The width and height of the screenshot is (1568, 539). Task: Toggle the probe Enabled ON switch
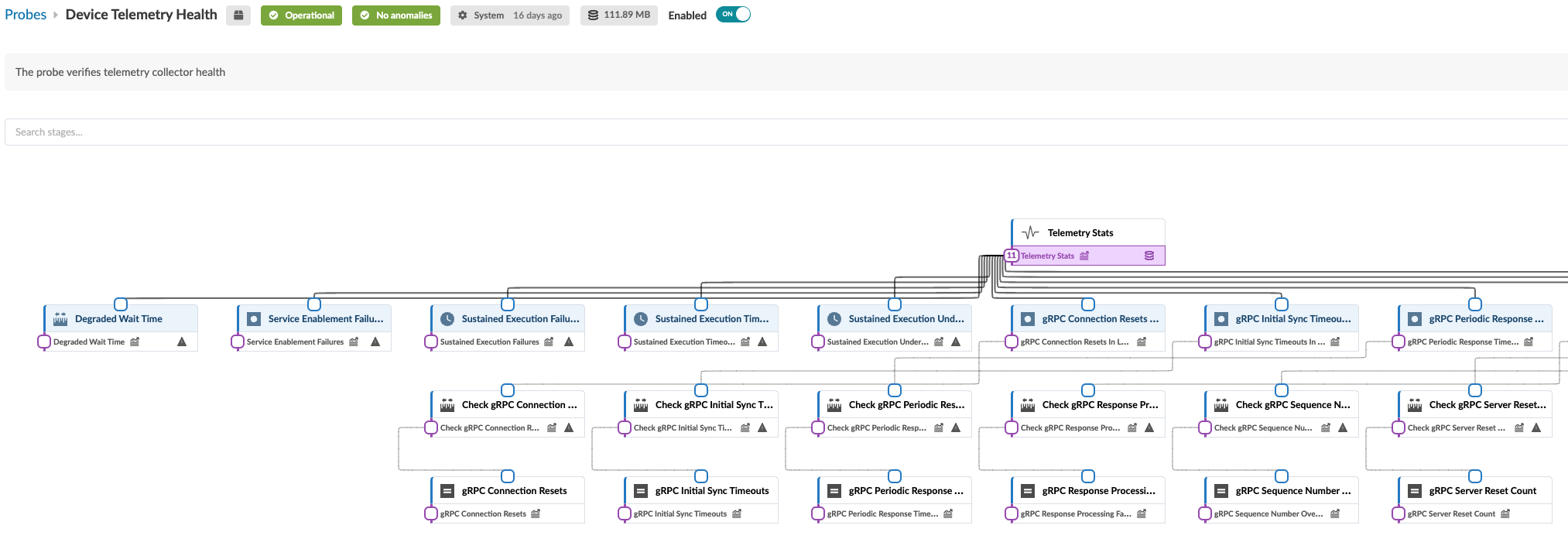tap(733, 15)
